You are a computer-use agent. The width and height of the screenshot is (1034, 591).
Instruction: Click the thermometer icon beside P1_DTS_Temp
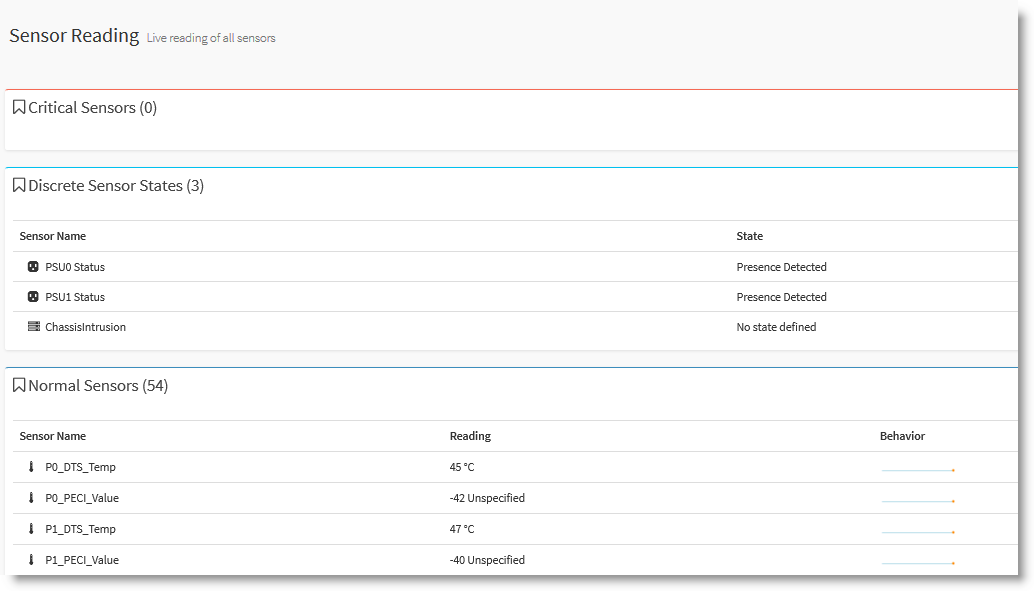pyautogui.click(x=31, y=529)
